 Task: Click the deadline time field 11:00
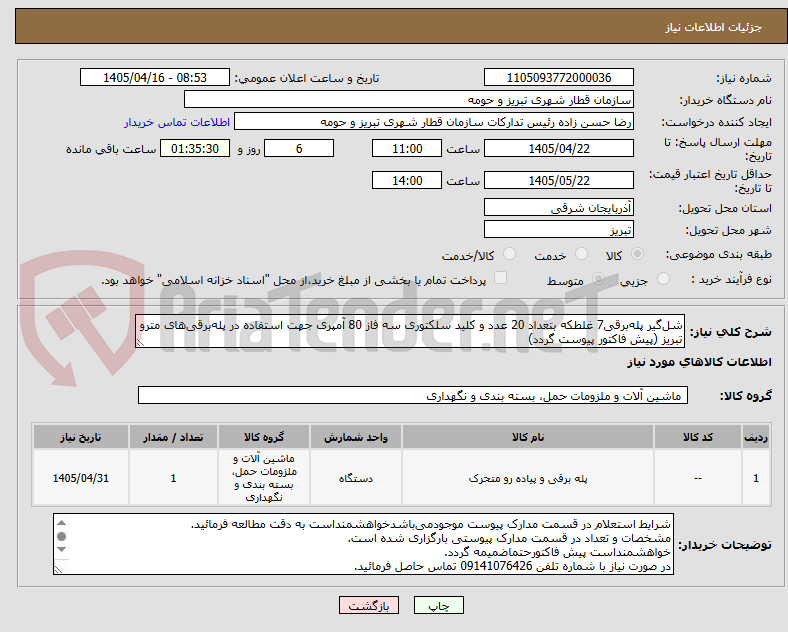(407, 149)
